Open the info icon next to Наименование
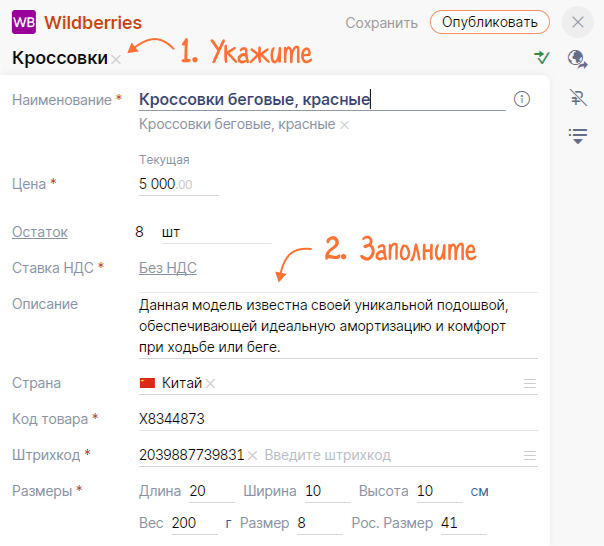 click(x=521, y=99)
